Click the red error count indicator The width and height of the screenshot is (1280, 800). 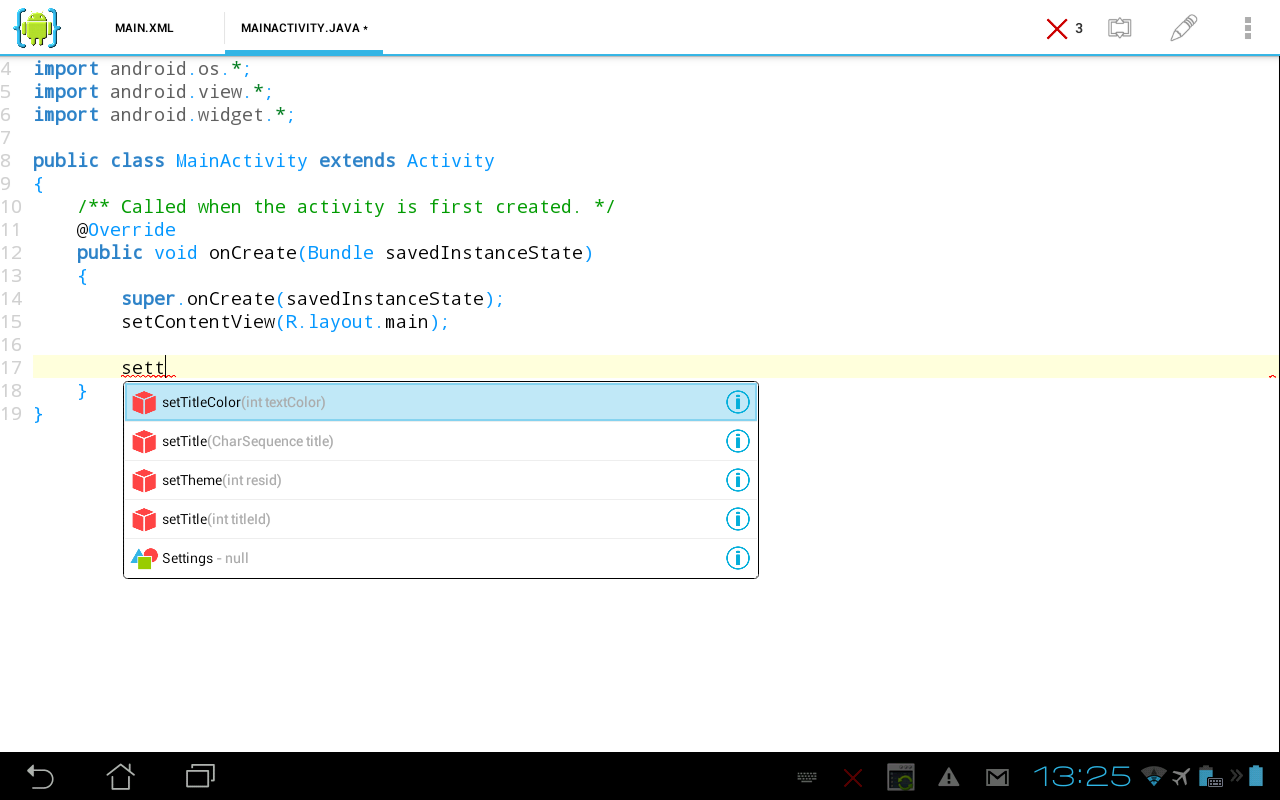[x=1063, y=28]
